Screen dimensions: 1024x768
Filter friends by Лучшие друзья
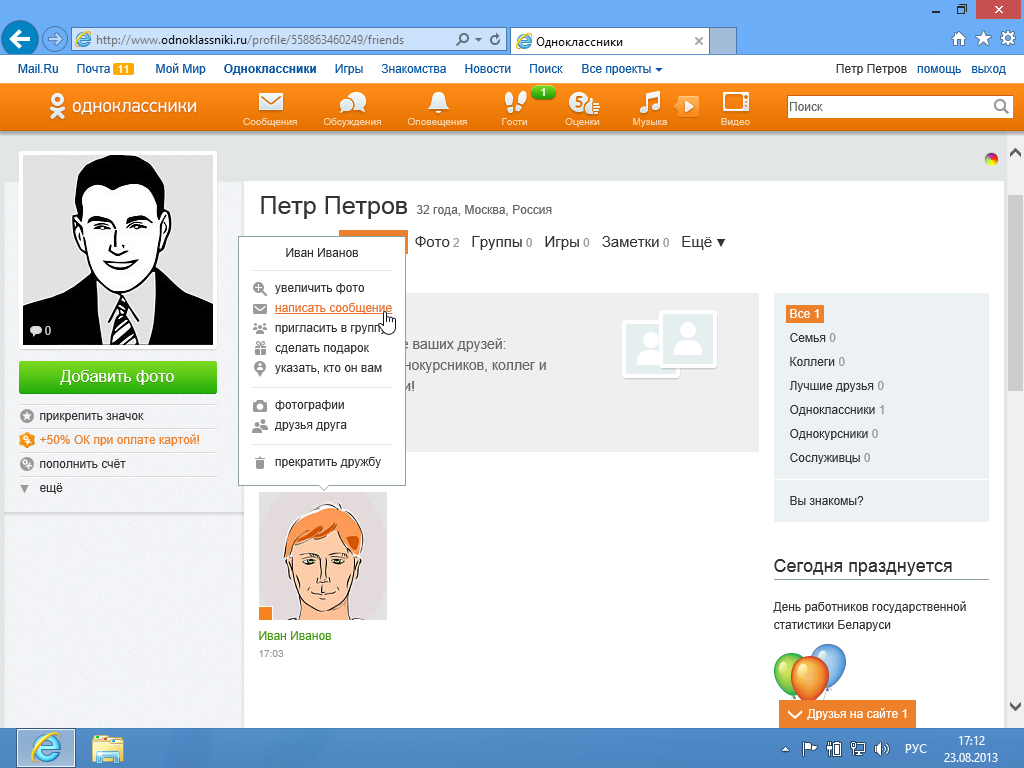(x=837, y=386)
